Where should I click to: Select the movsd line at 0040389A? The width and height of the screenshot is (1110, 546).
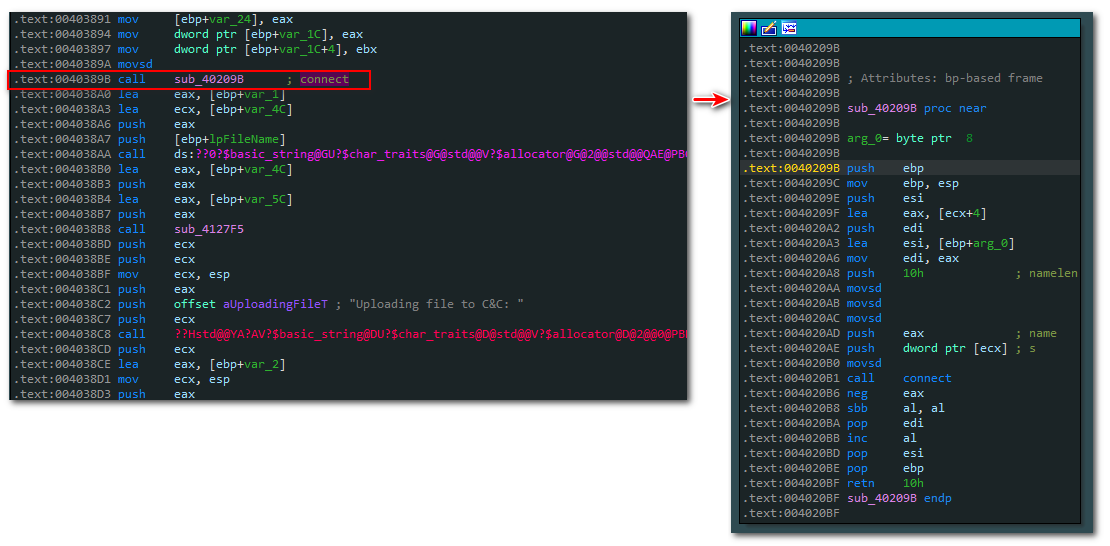click(x=83, y=64)
